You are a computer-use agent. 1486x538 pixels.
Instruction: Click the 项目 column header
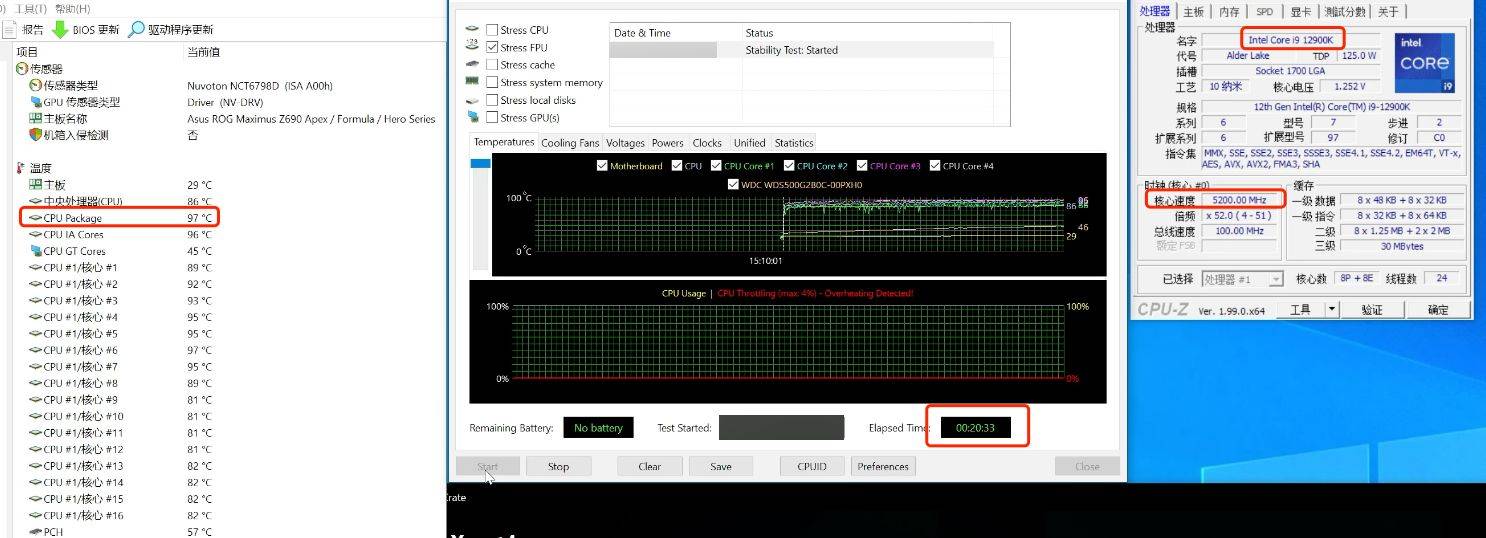click(x=28, y=52)
